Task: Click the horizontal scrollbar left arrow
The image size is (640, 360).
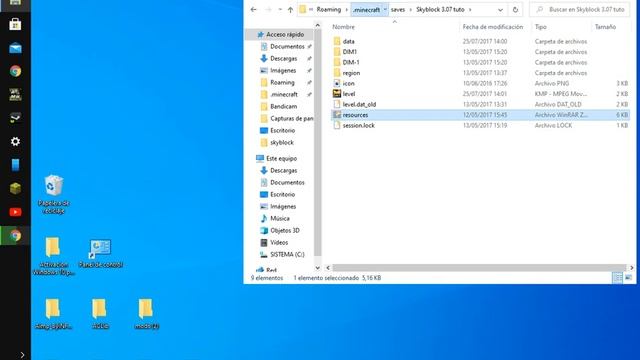Action: [328, 268]
